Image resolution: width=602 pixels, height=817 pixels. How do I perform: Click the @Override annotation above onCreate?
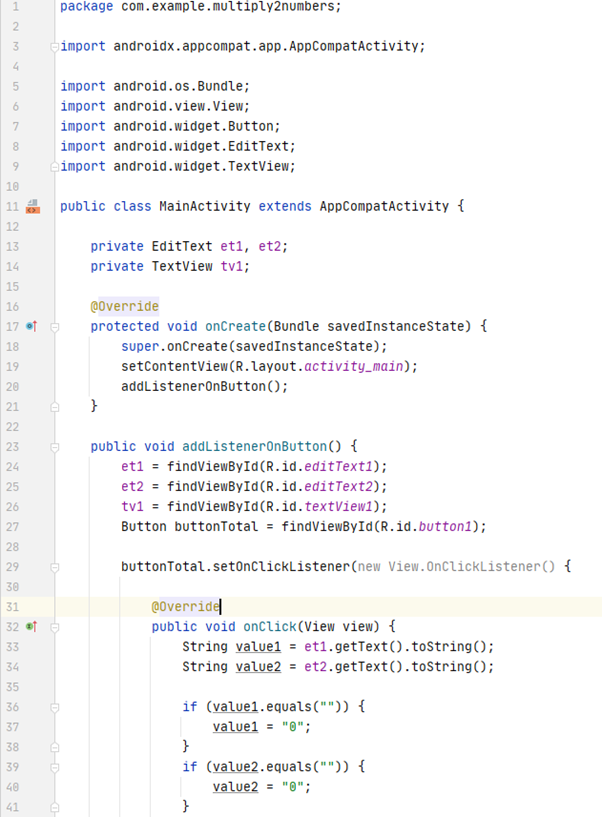click(125, 306)
